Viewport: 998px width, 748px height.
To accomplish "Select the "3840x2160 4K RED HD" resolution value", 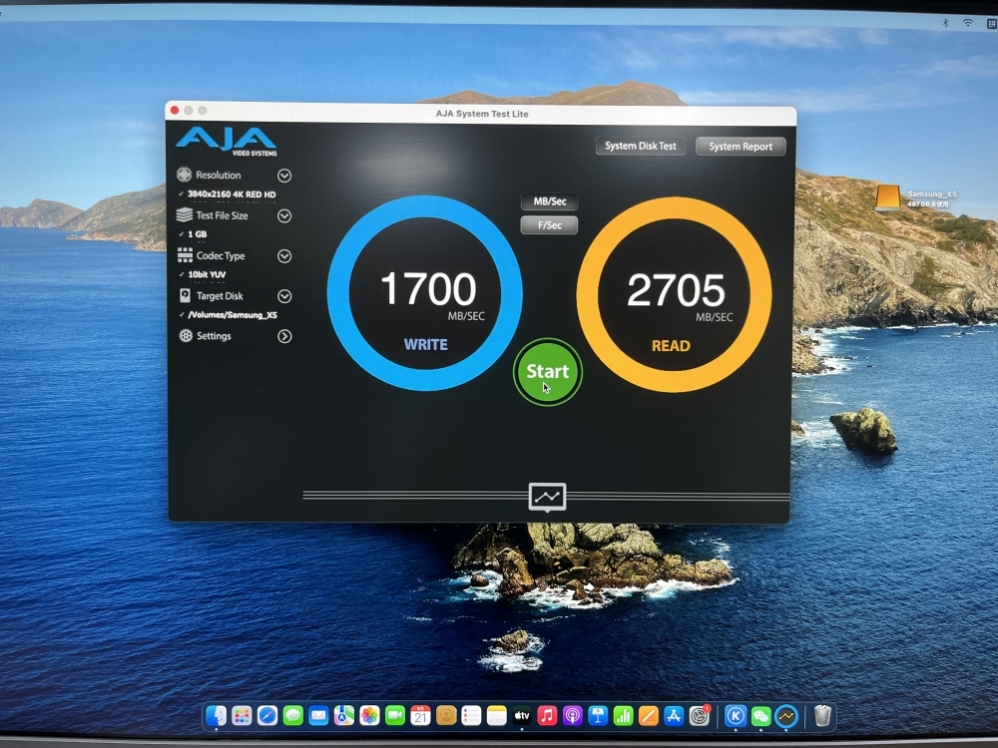I will tap(232, 194).
